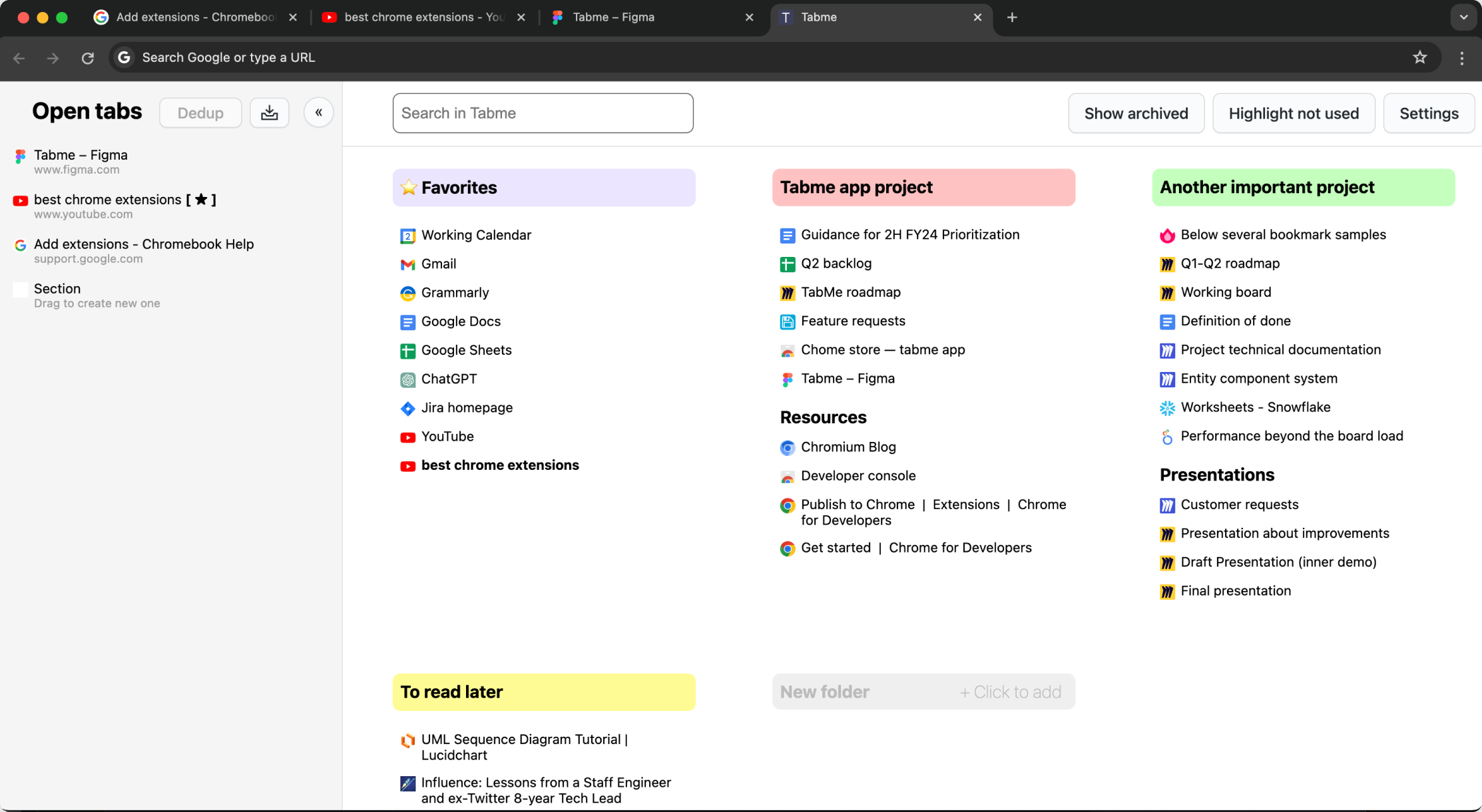
Task: Open best chrome extensions bookmark
Action: coord(500,465)
